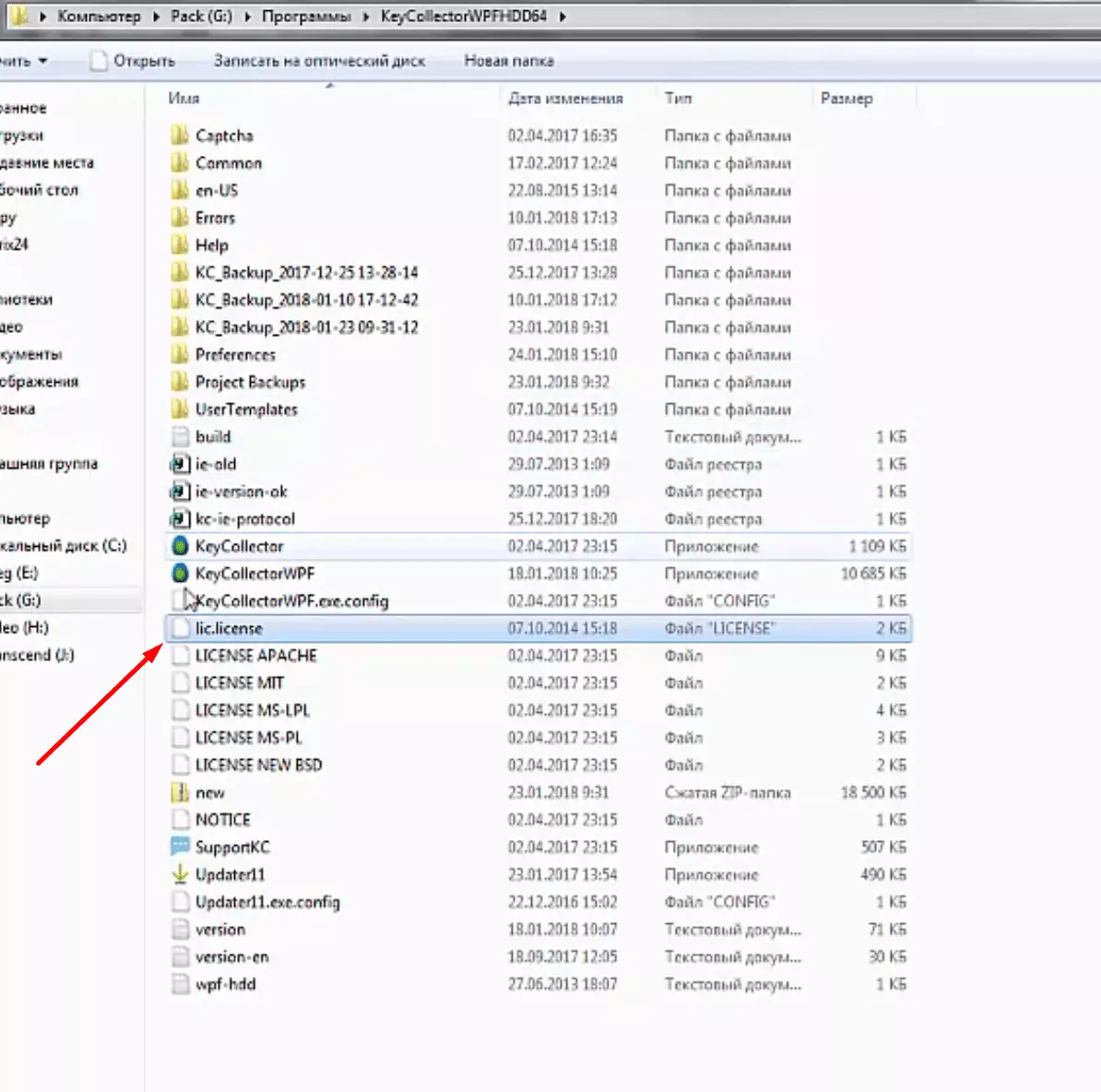Select the Updater11.exe.config file name
The image size is (1101, 1092).
coord(267,902)
